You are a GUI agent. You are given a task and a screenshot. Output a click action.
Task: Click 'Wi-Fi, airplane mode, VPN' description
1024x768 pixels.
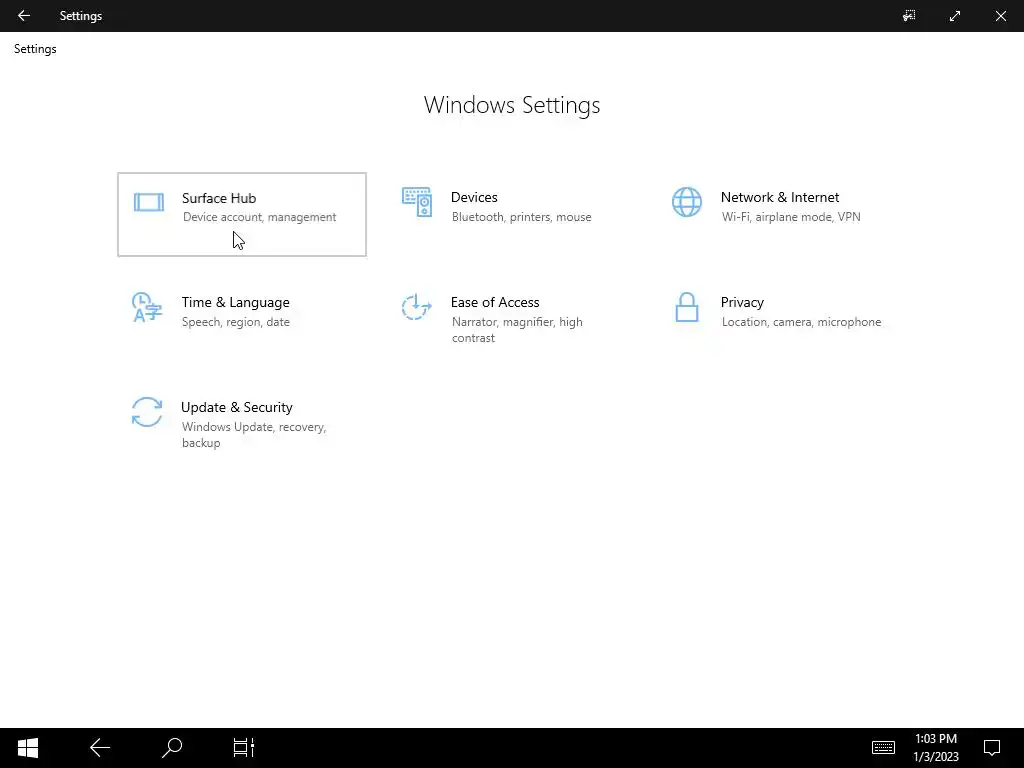click(791, 217)
